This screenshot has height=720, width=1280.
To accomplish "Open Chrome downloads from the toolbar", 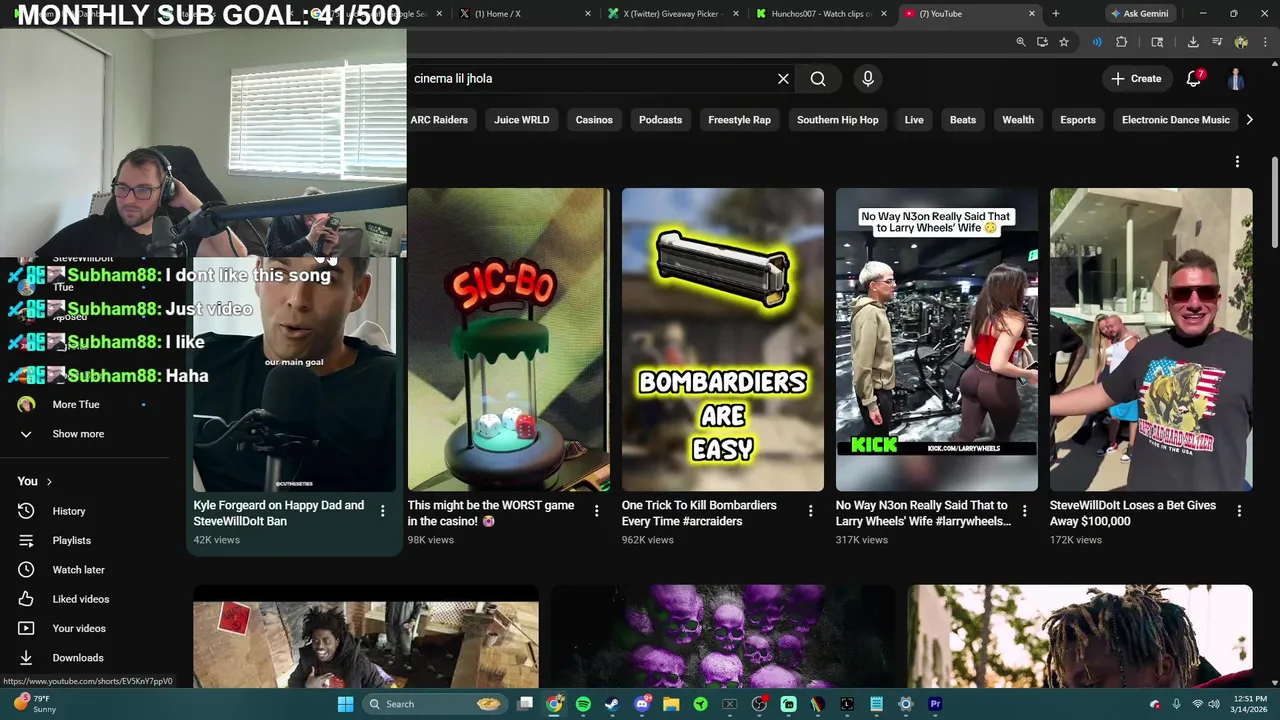I will click(x=1193, y=42).
